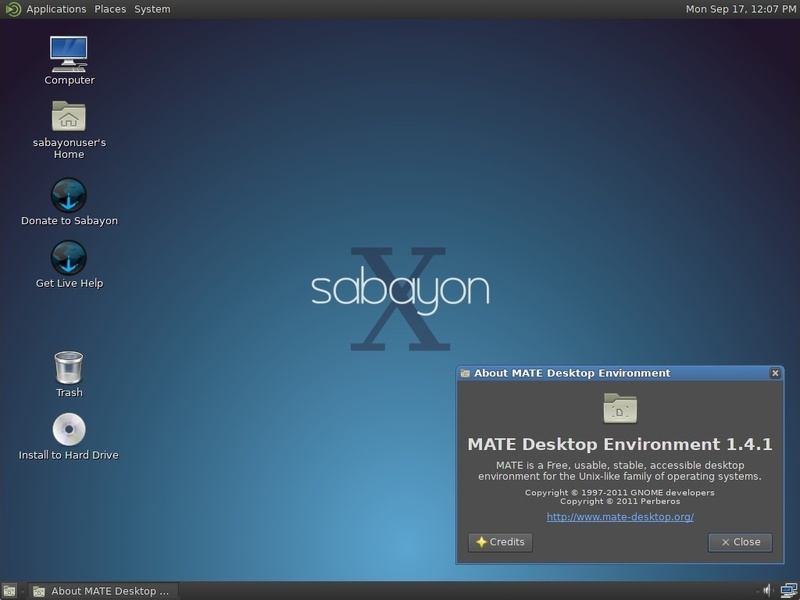Click the About MATE Desktop Environment title bar
800x600 pixels.
point(620,373)
